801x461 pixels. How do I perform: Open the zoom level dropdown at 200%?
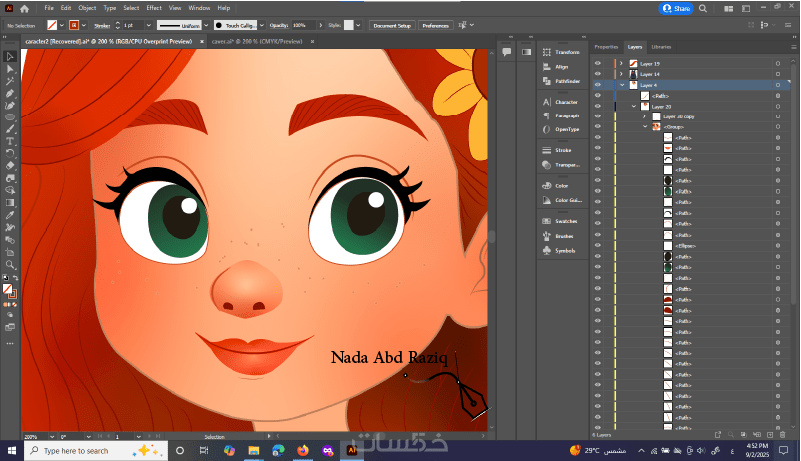(52, 436)
